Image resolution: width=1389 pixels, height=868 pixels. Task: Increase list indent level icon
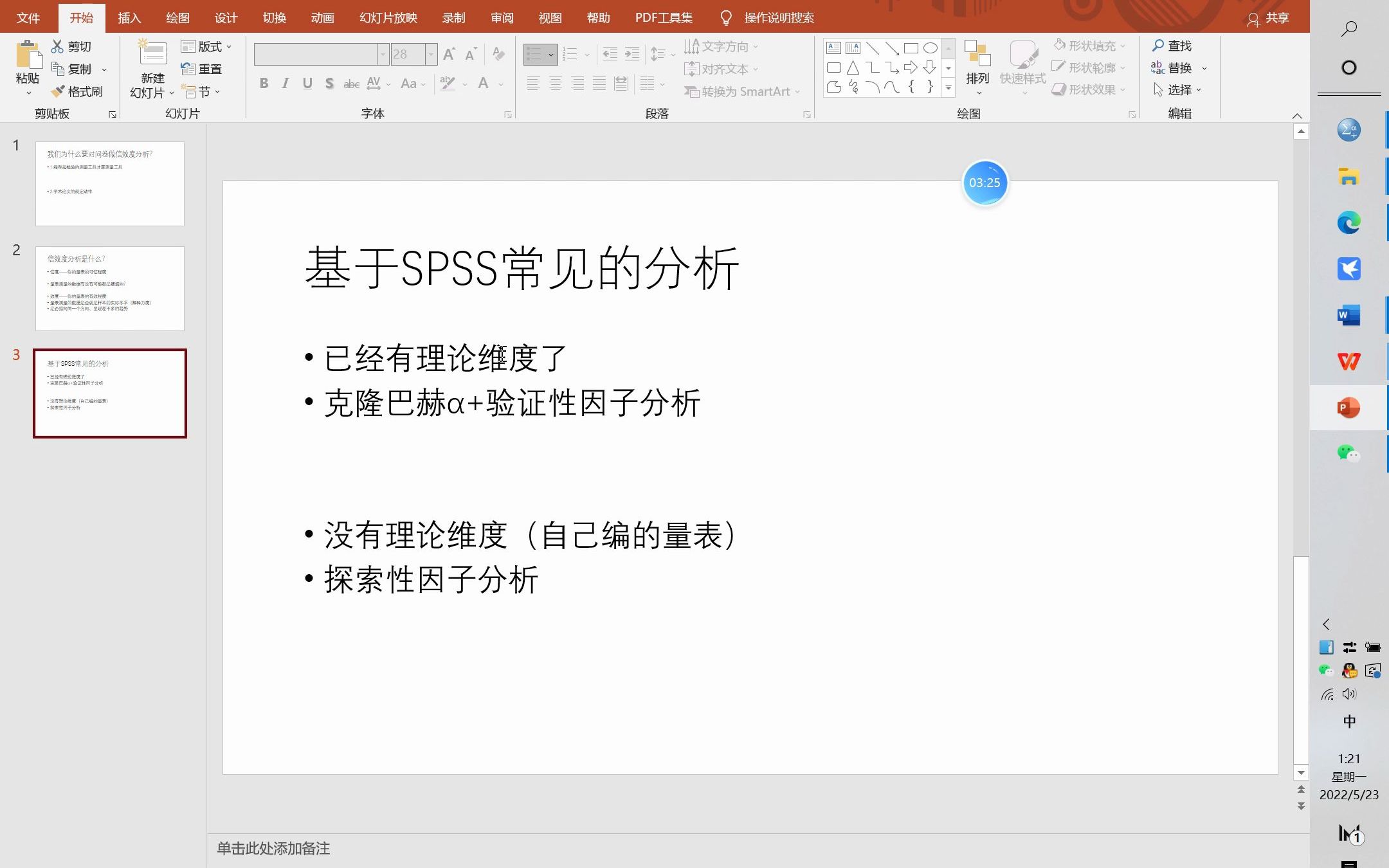coord(632,54)
